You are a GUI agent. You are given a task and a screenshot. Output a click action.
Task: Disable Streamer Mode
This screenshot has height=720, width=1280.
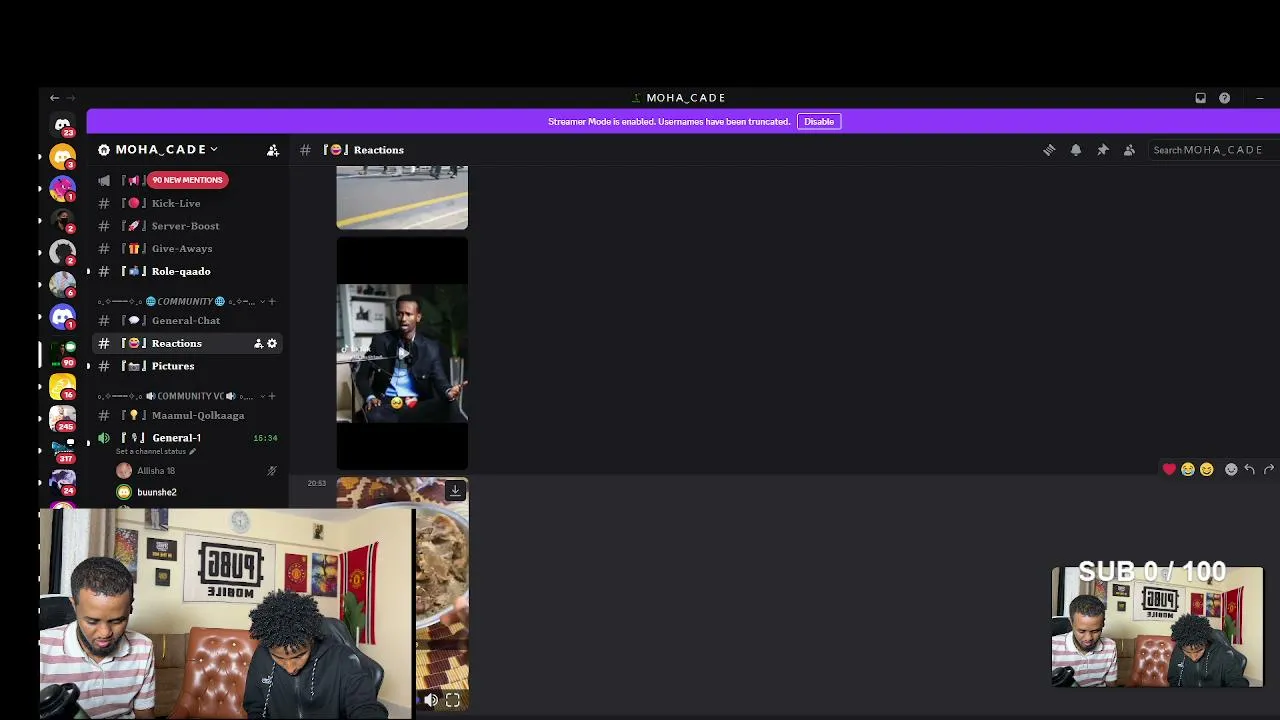click(818, 121)
